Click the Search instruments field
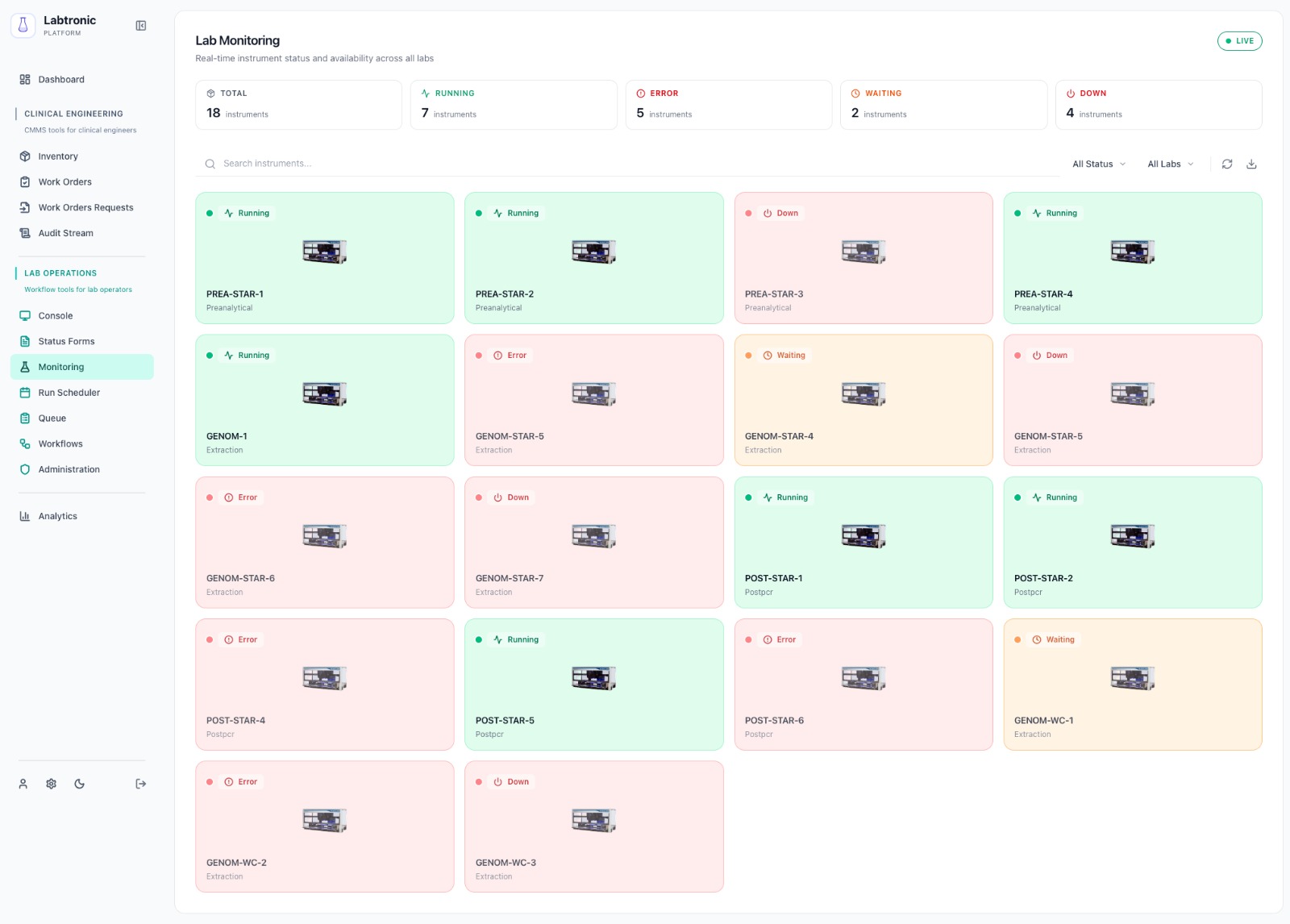This screenshot has width=1290, height=924. (629, 164)
